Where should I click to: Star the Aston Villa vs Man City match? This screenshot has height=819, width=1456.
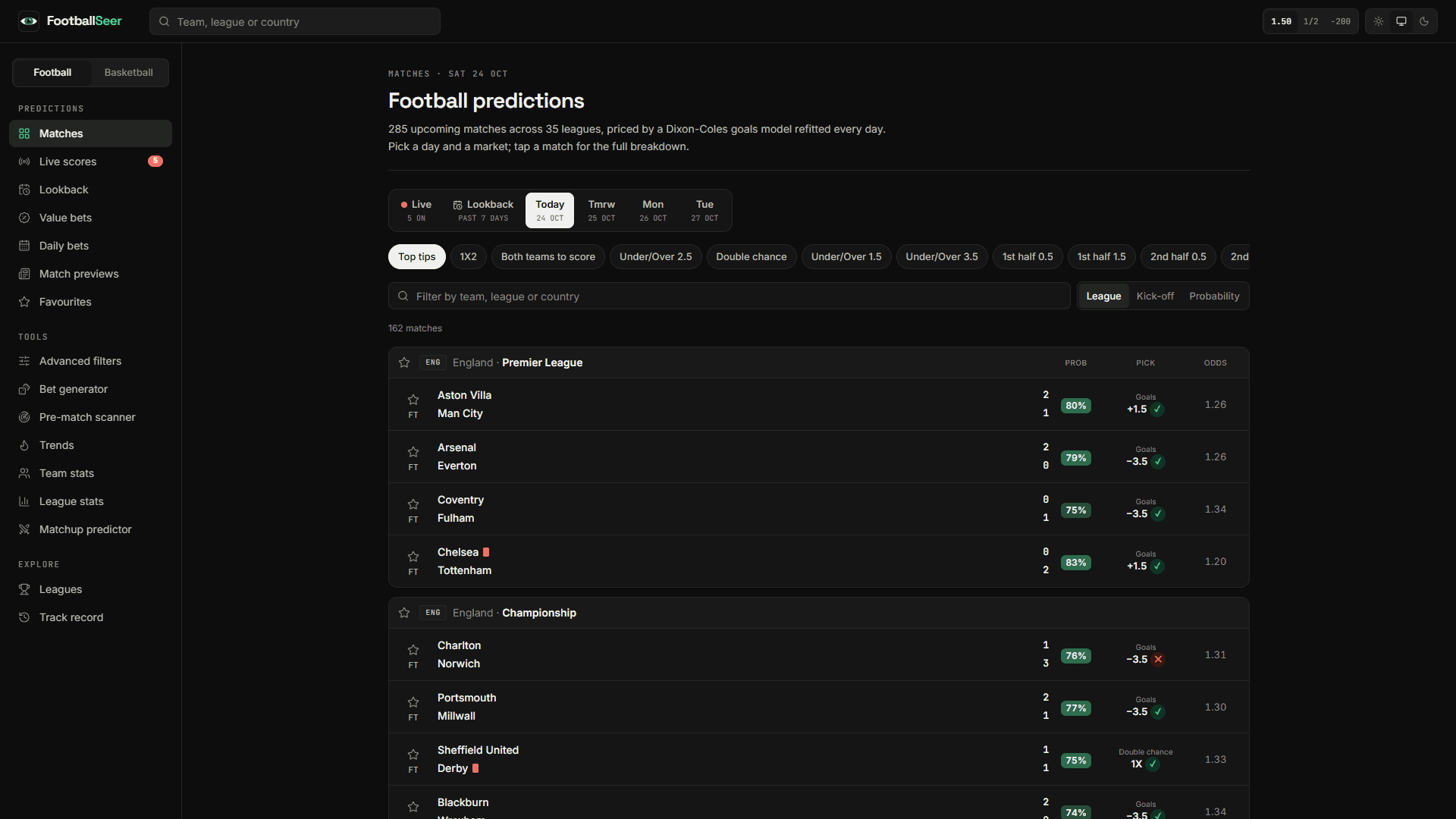(413, 400)
